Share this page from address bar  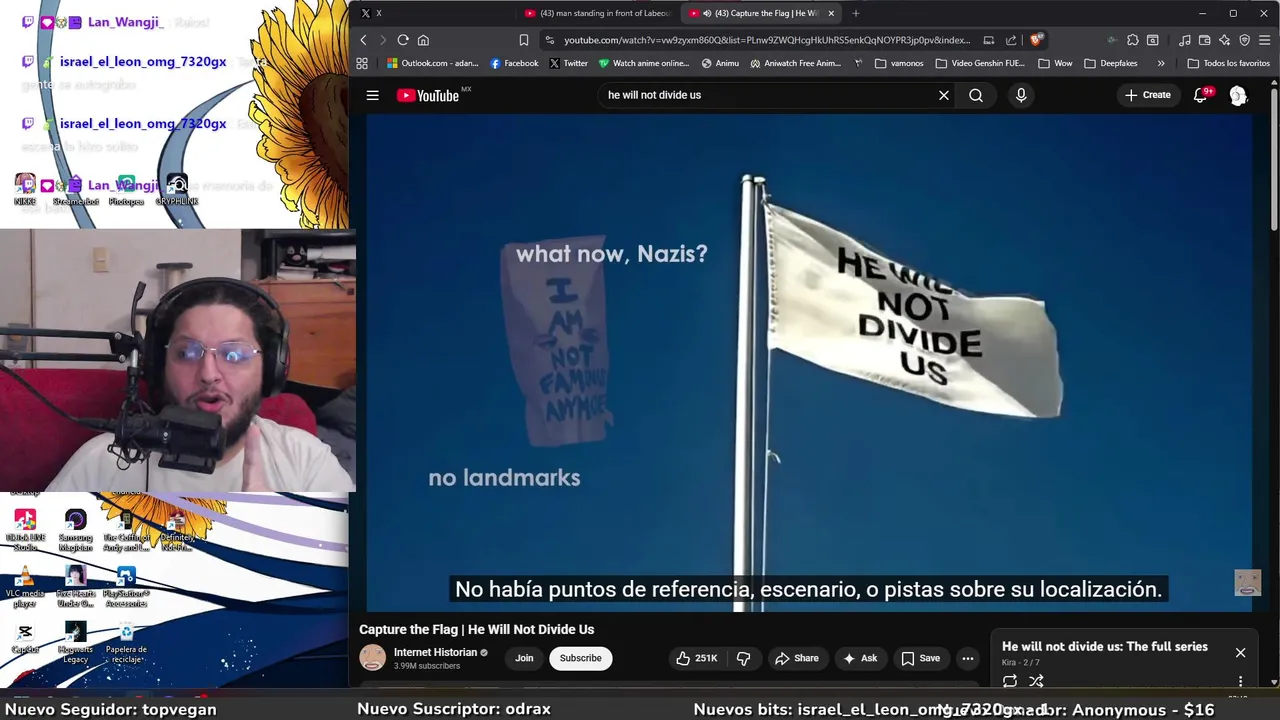click(x=1011, y=40)
